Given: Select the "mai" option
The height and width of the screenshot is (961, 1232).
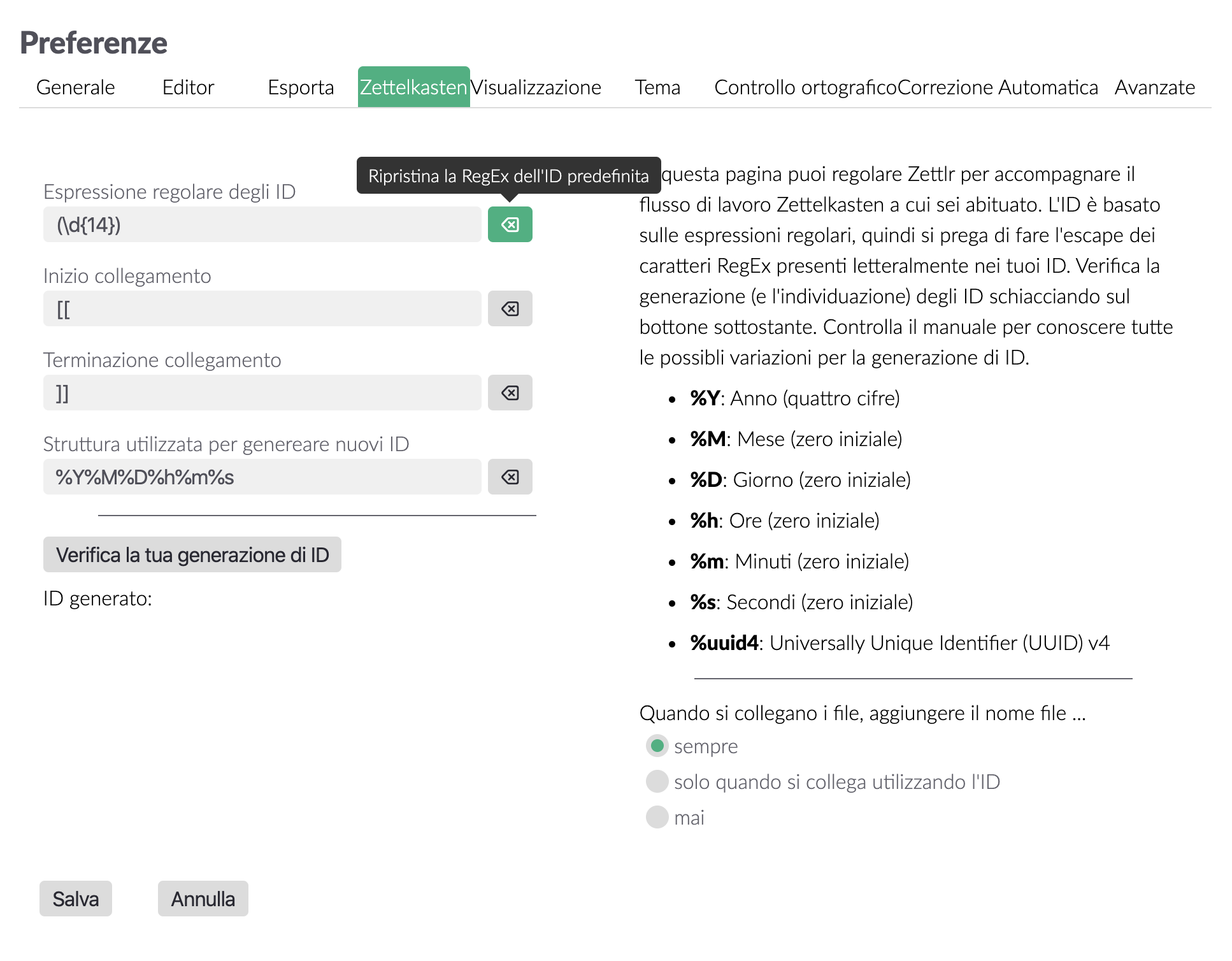Looking at the screenshot, I should click(x=657, y=817).
